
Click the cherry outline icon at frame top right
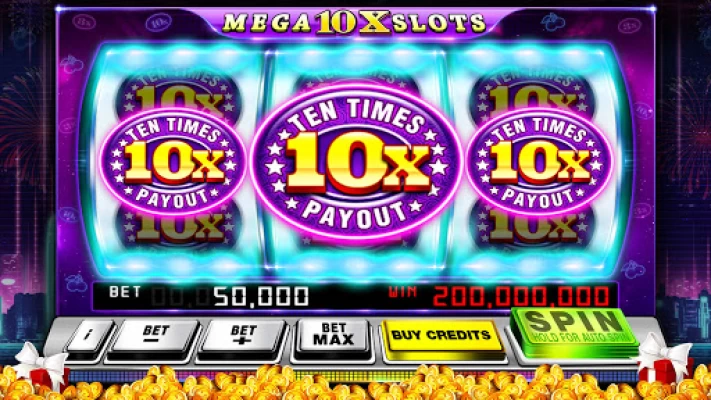point(551,21)
